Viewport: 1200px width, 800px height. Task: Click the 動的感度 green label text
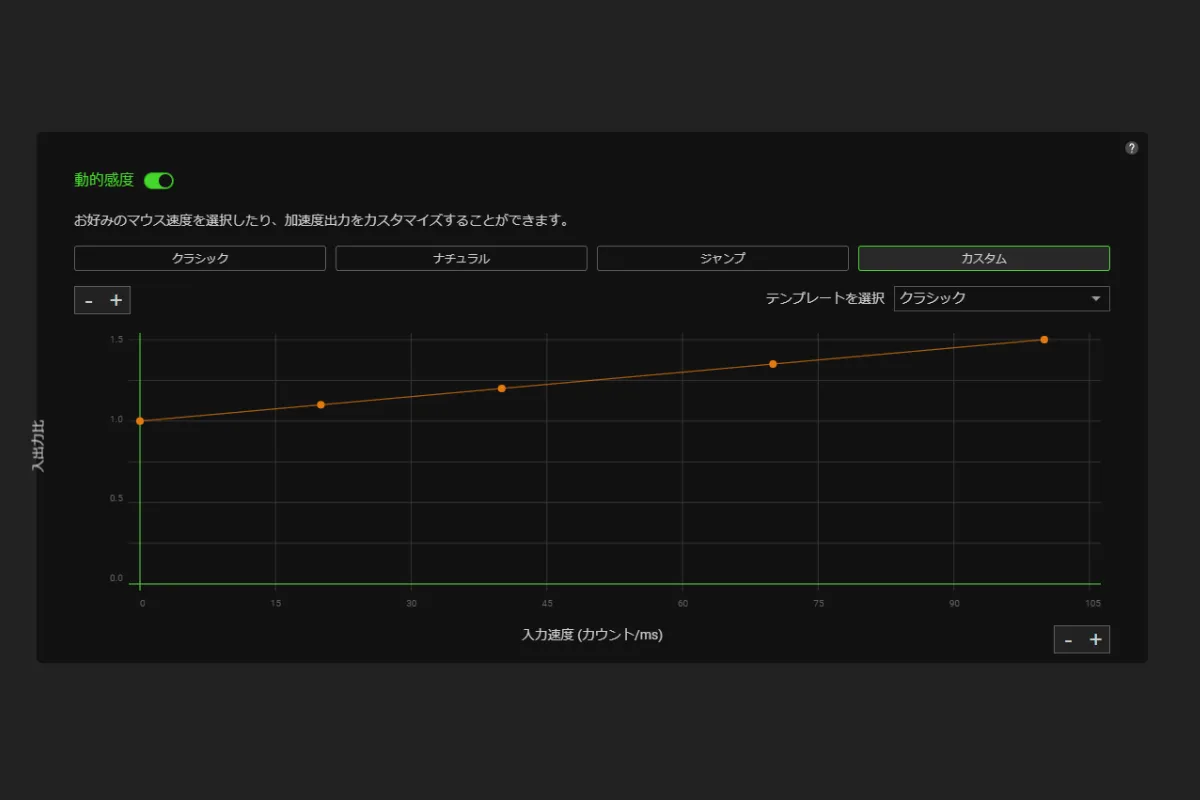[104, 180]
